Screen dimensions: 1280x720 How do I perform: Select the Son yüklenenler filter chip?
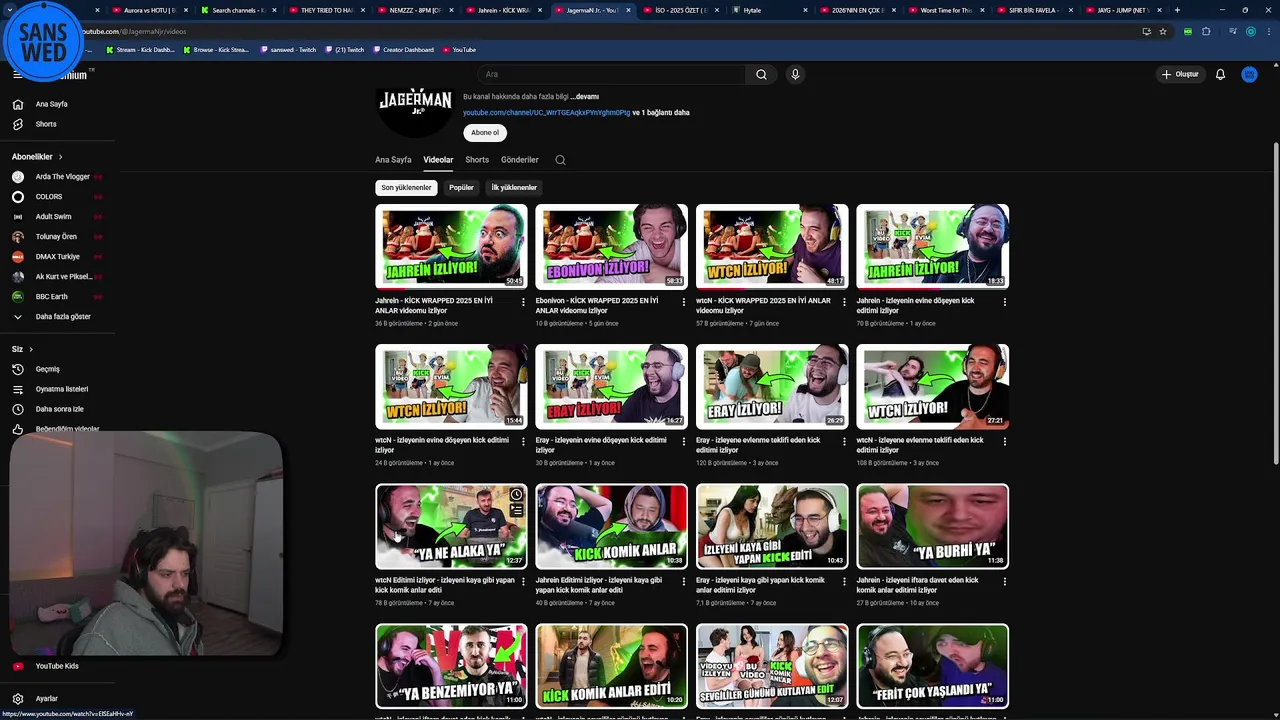[406, 188]
